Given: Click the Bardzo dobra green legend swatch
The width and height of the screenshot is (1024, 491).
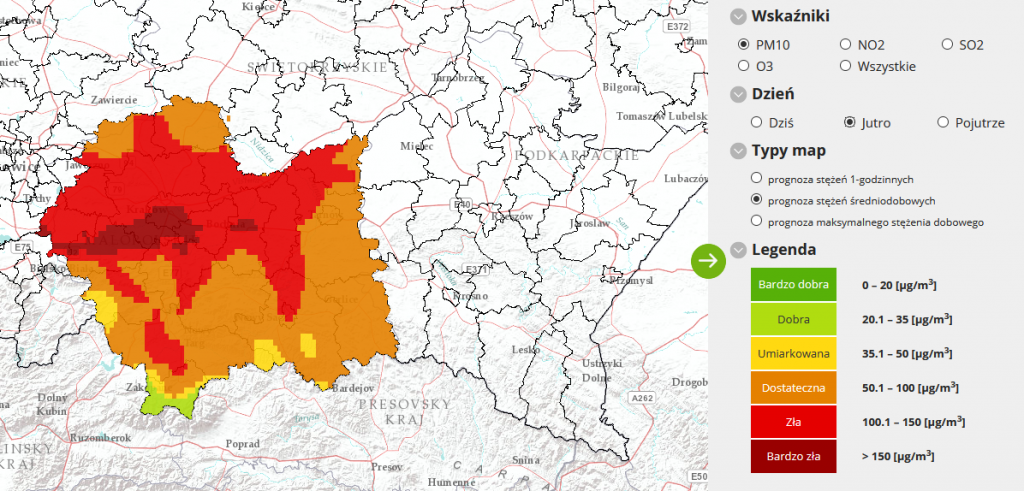Looking at the screenshot, I should point(793,285).
